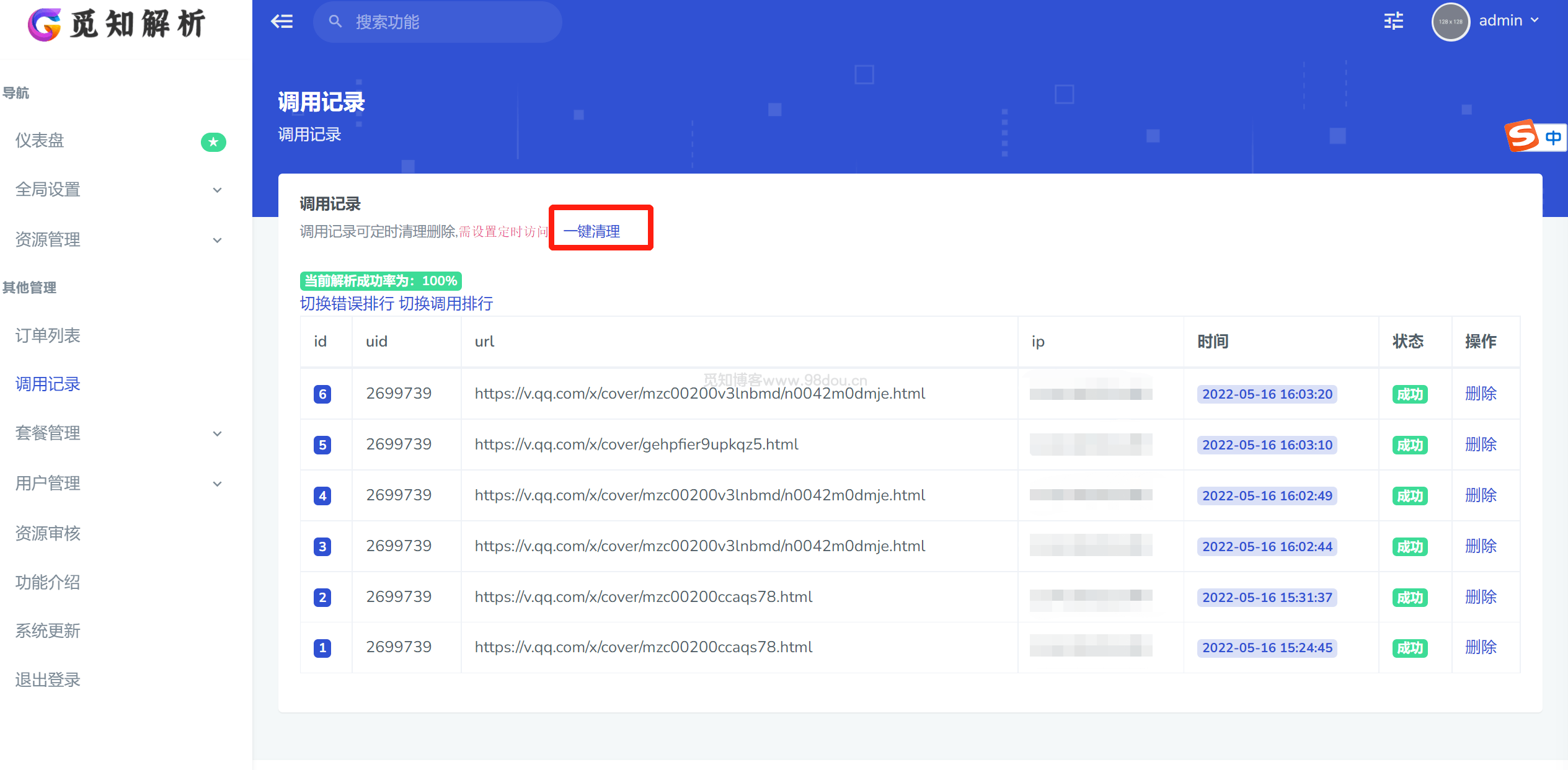The image size is (1568, 770).
Task: Open 仪表盘 in the sidebar
Action: 40,141
